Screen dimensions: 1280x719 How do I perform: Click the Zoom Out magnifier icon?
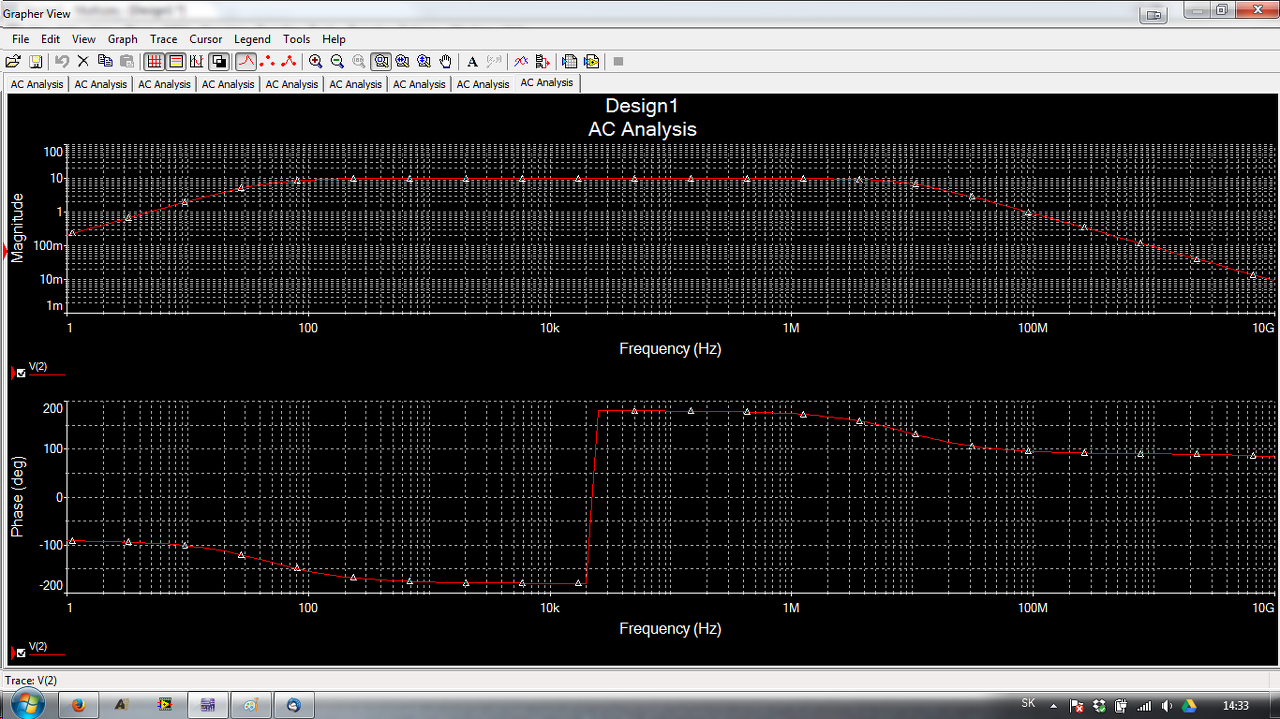[x=338, y=61]
